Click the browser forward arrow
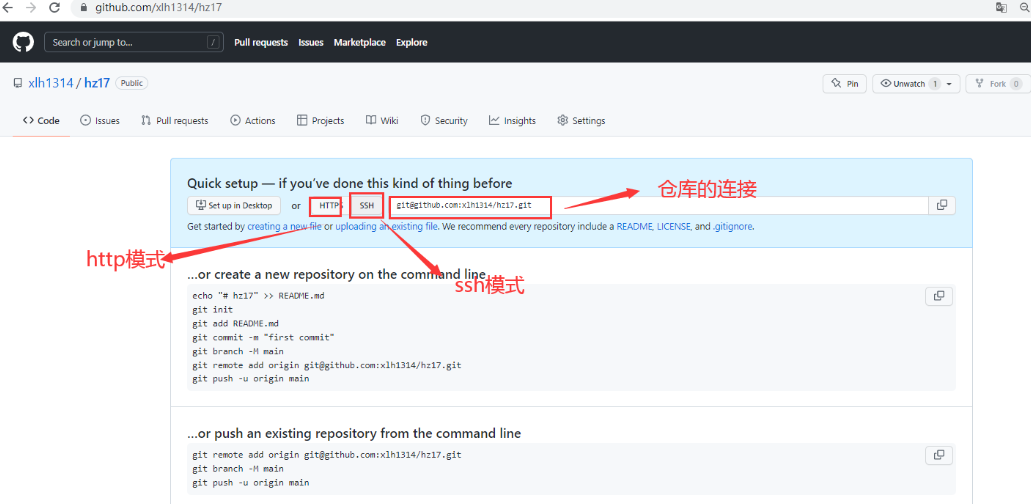Screen dimensions: 1031x504 tap(31, 8)
